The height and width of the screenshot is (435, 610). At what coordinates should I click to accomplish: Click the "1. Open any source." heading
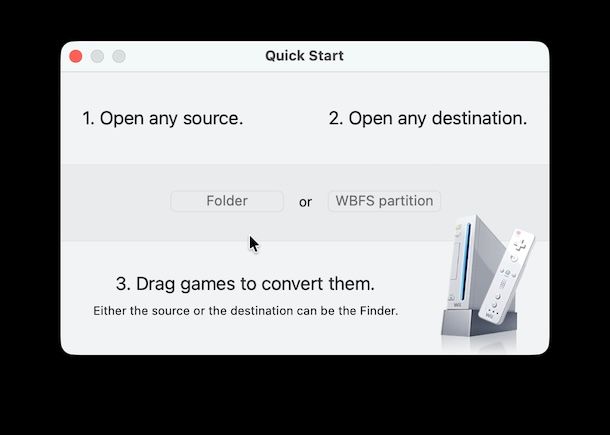click(x=162, y=118)
